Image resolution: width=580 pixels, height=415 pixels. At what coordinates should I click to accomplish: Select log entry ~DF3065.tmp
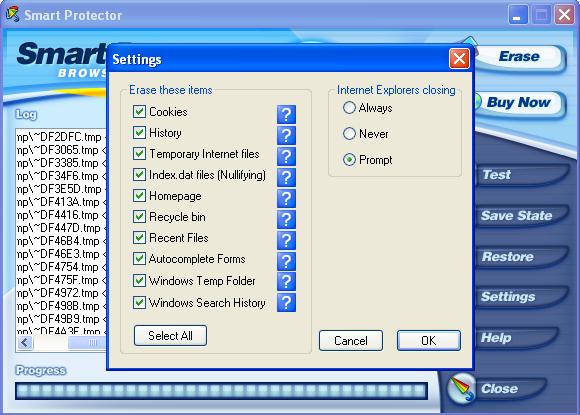click(x=61, y=150)
